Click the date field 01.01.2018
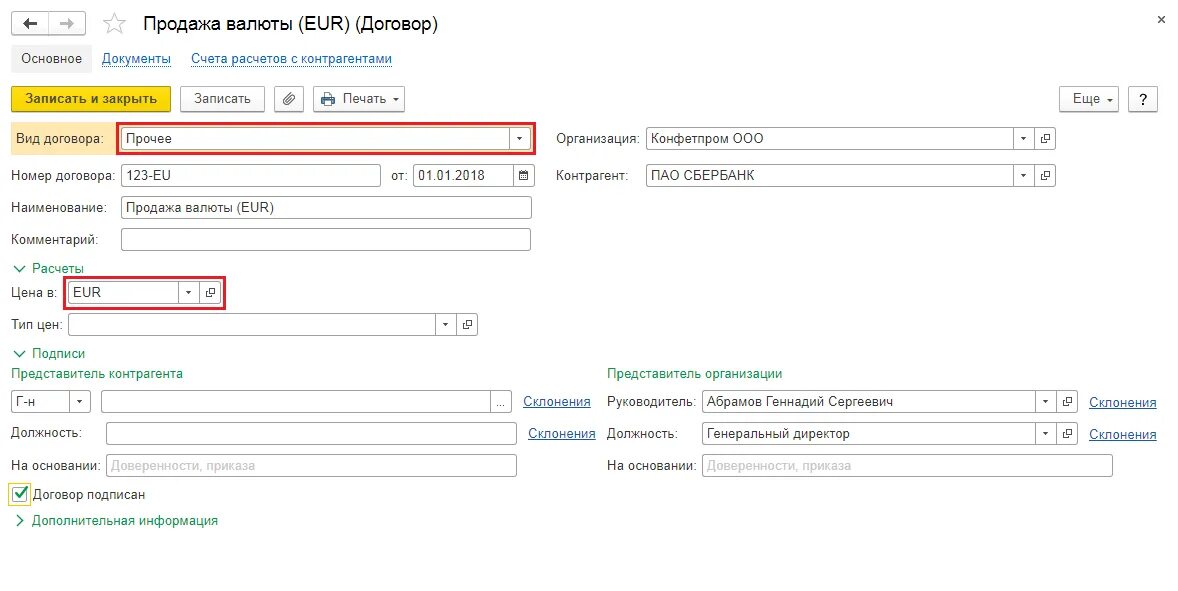1178x591 pixels. pyautogui.click(x=464, y=176)
